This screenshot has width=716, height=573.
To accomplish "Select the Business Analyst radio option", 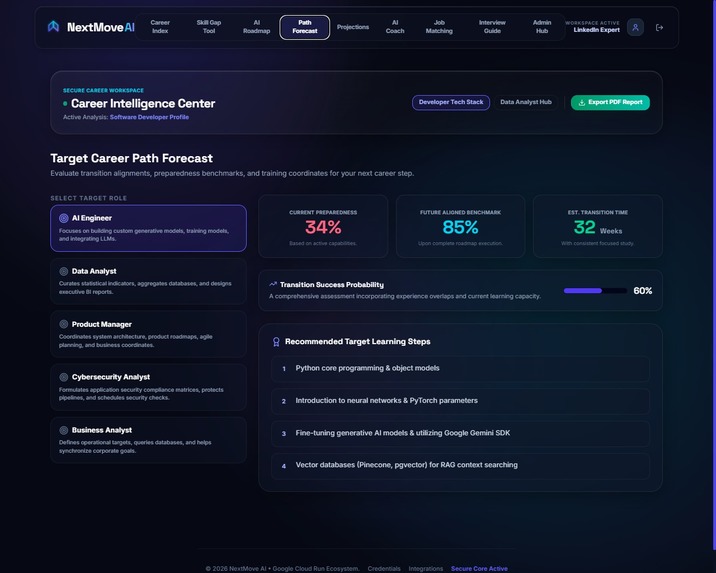I will click(64, 430).
